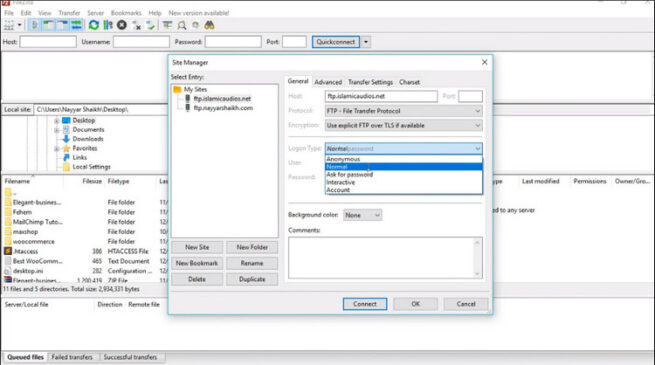
Task: Select the General tab
Action: coord(298,81)
